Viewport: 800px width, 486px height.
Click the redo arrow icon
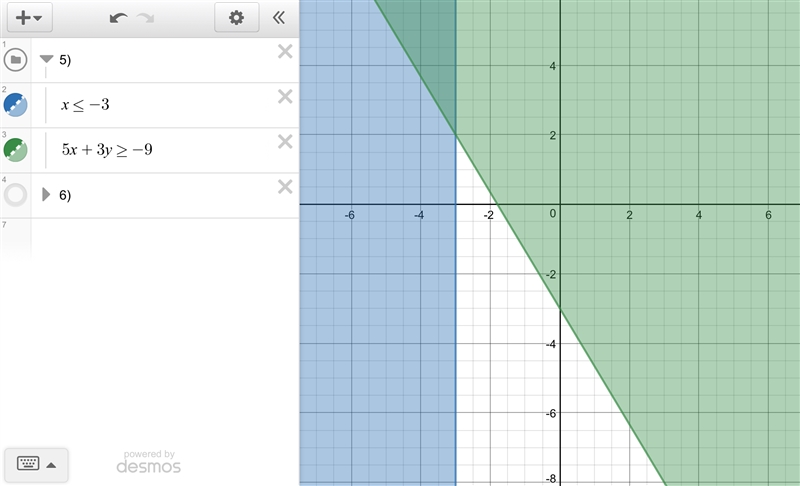tap(146, 18)
